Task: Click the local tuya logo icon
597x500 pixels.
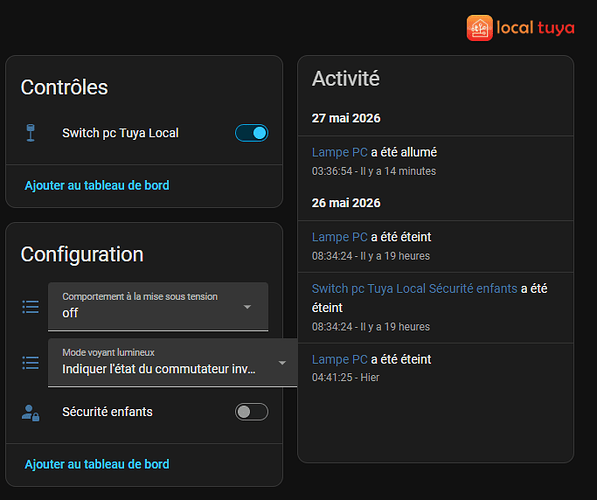Action: (x=479, y=28)
